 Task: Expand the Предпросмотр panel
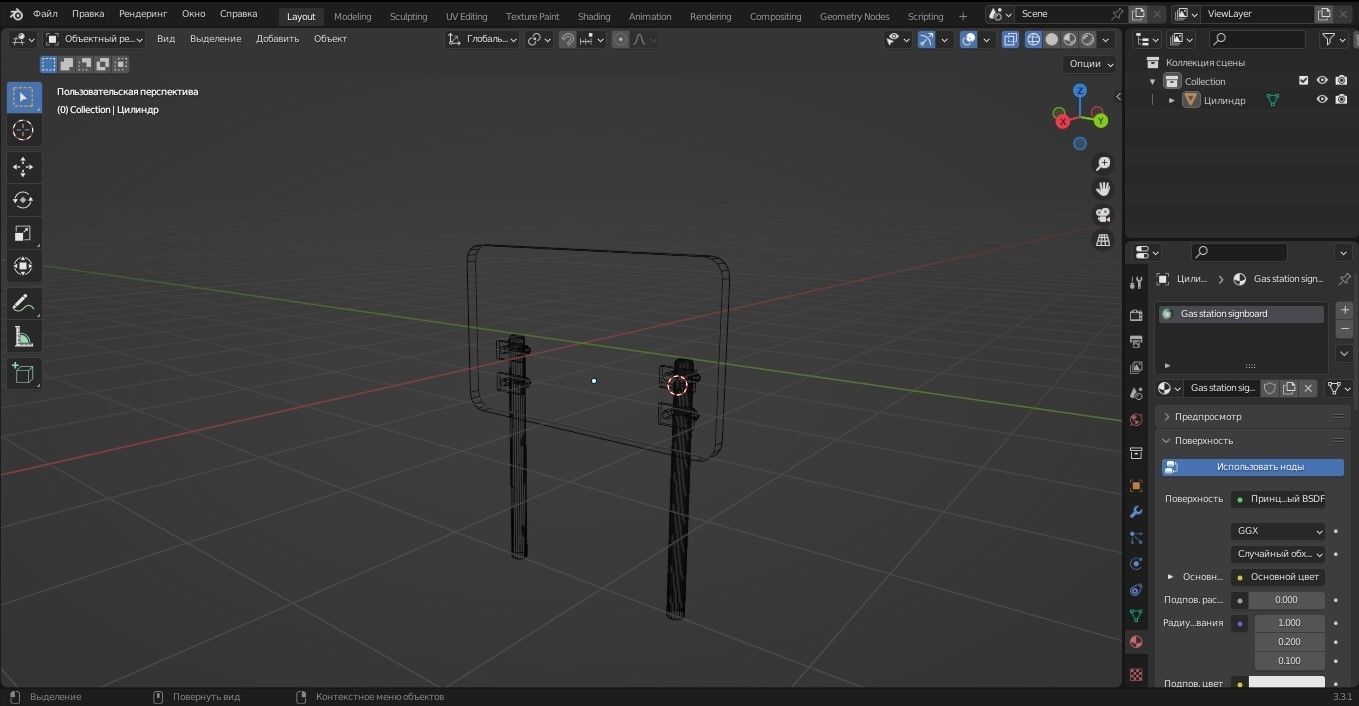[1208, 416]
